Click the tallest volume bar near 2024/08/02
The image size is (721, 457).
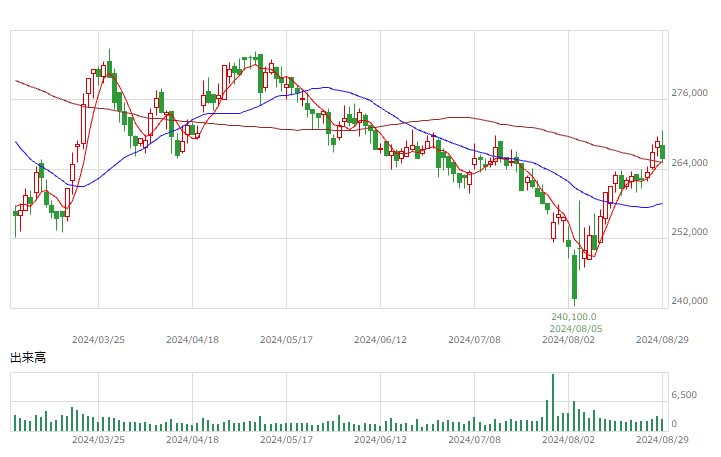[x=553, y=402]
